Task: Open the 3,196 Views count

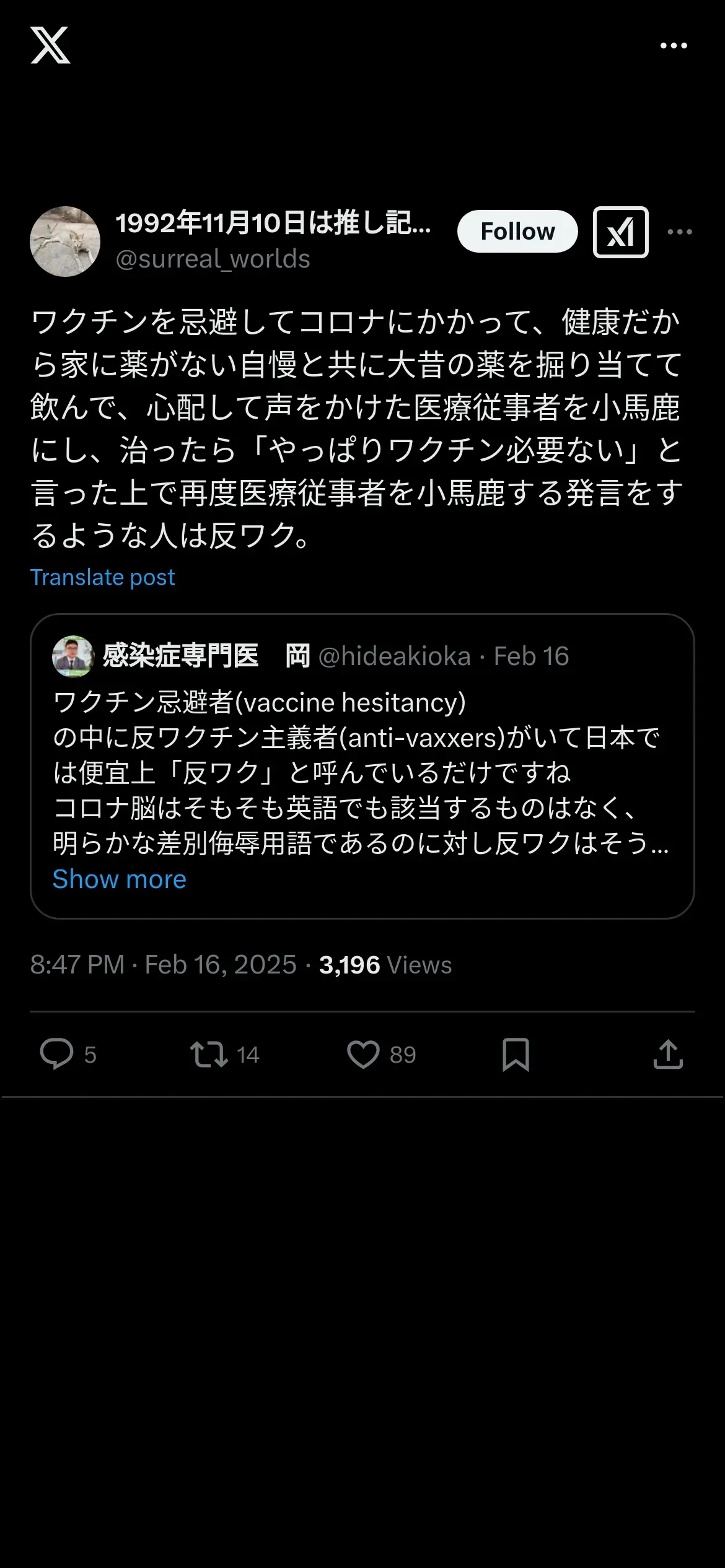Action: coord(385,965)
